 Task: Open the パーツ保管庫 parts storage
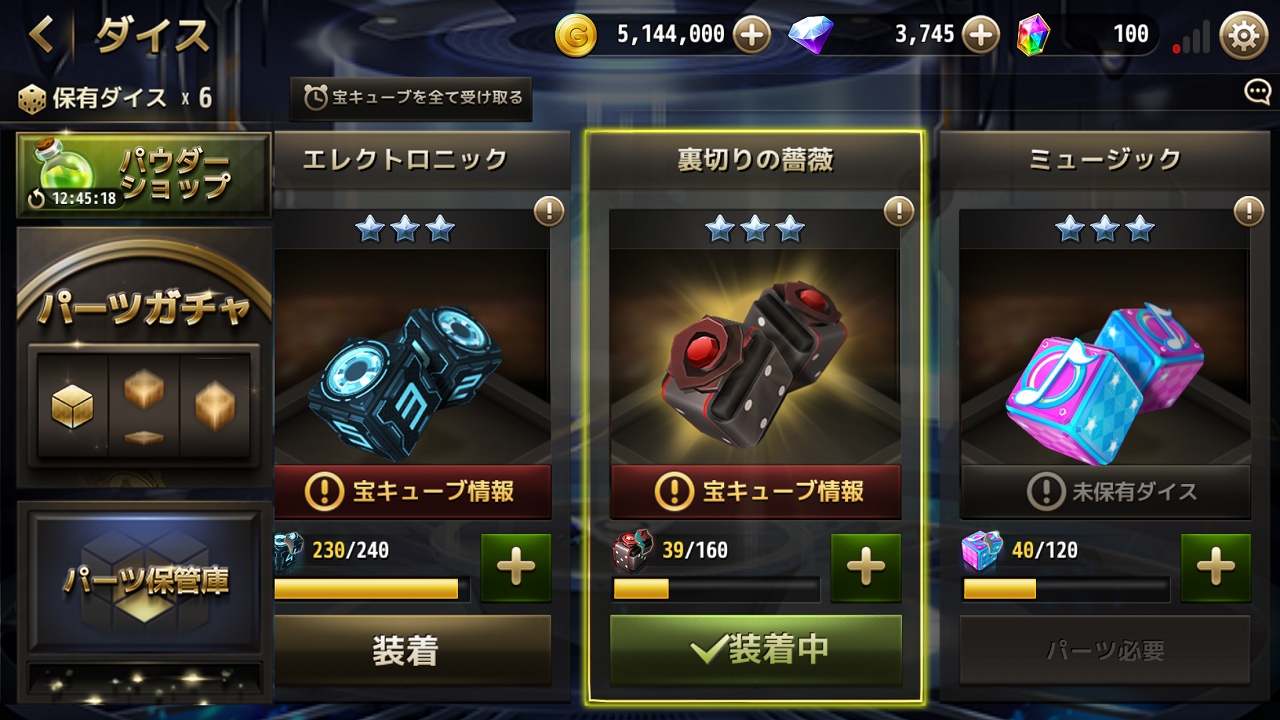click(x=144, y=578)
